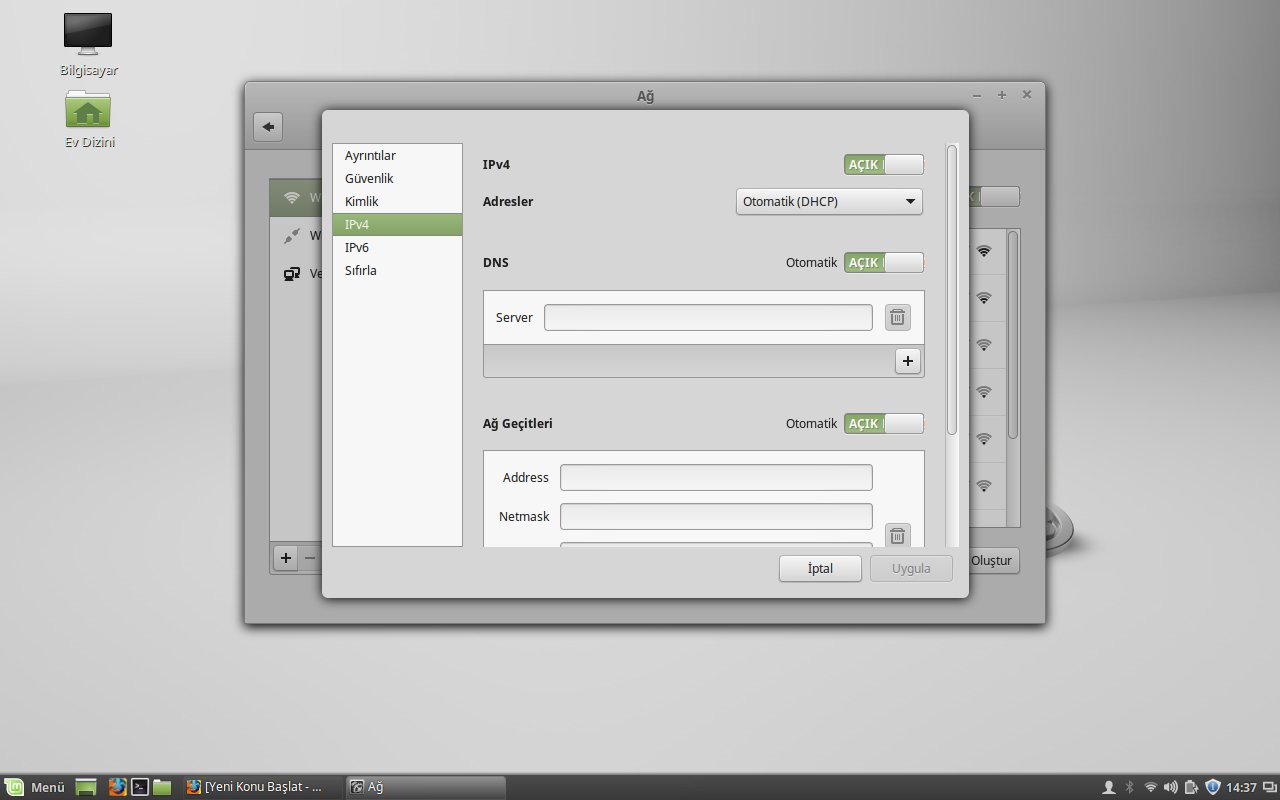The image size is (1280, 800).
Task: Toggle the wireless switch in the Ağ window behind
Action: pos(995,197)
